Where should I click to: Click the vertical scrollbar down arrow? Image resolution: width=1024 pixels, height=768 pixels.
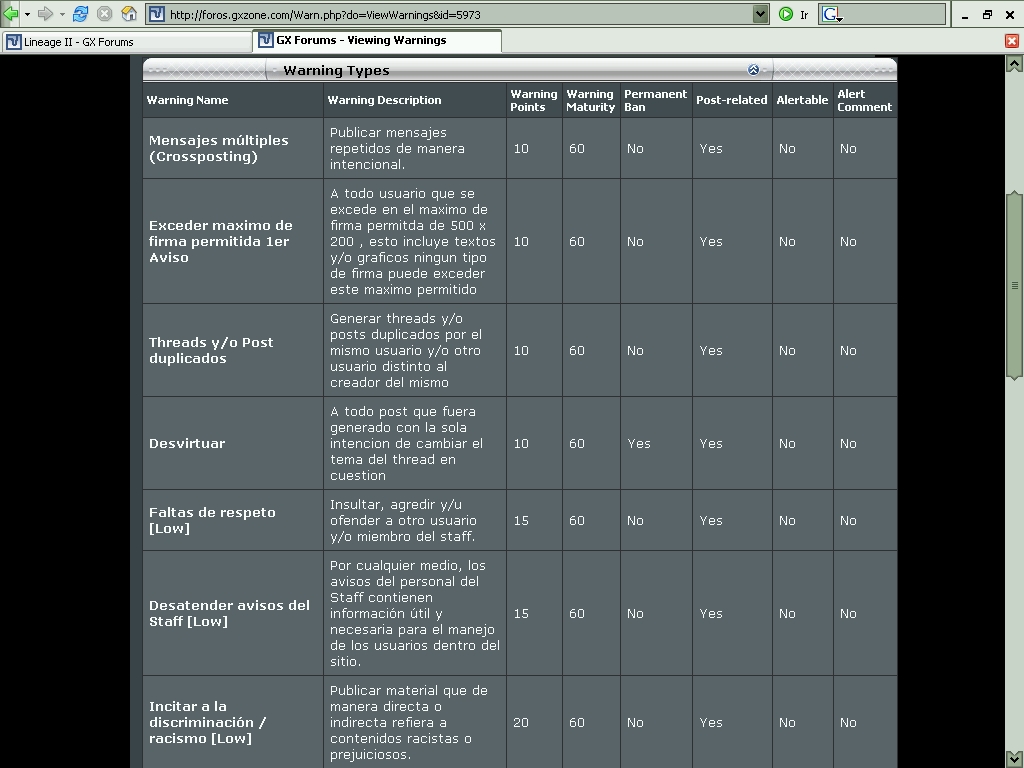[1014, 760]
